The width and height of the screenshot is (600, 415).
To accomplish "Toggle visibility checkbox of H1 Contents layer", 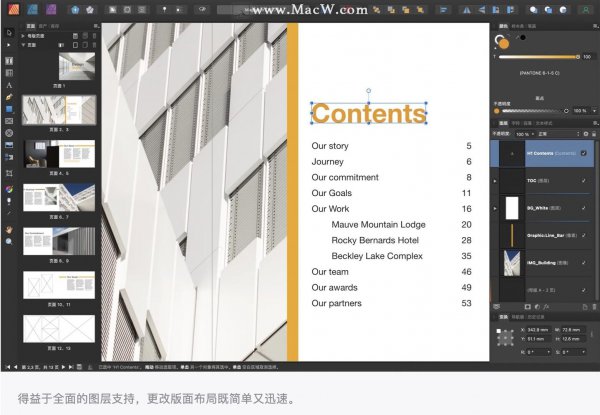I will (584, 153).
